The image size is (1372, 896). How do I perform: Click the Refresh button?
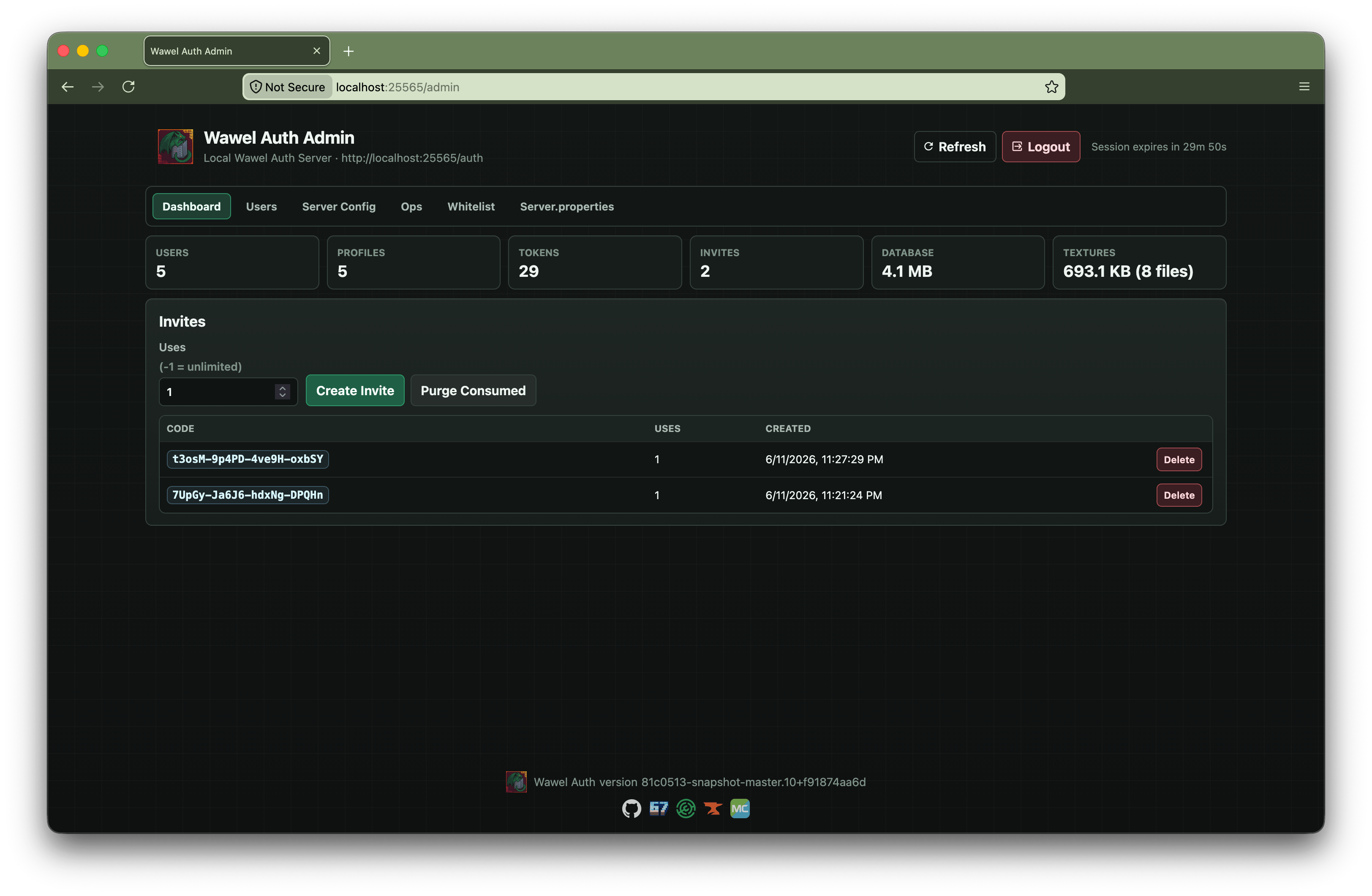(955, 147)
